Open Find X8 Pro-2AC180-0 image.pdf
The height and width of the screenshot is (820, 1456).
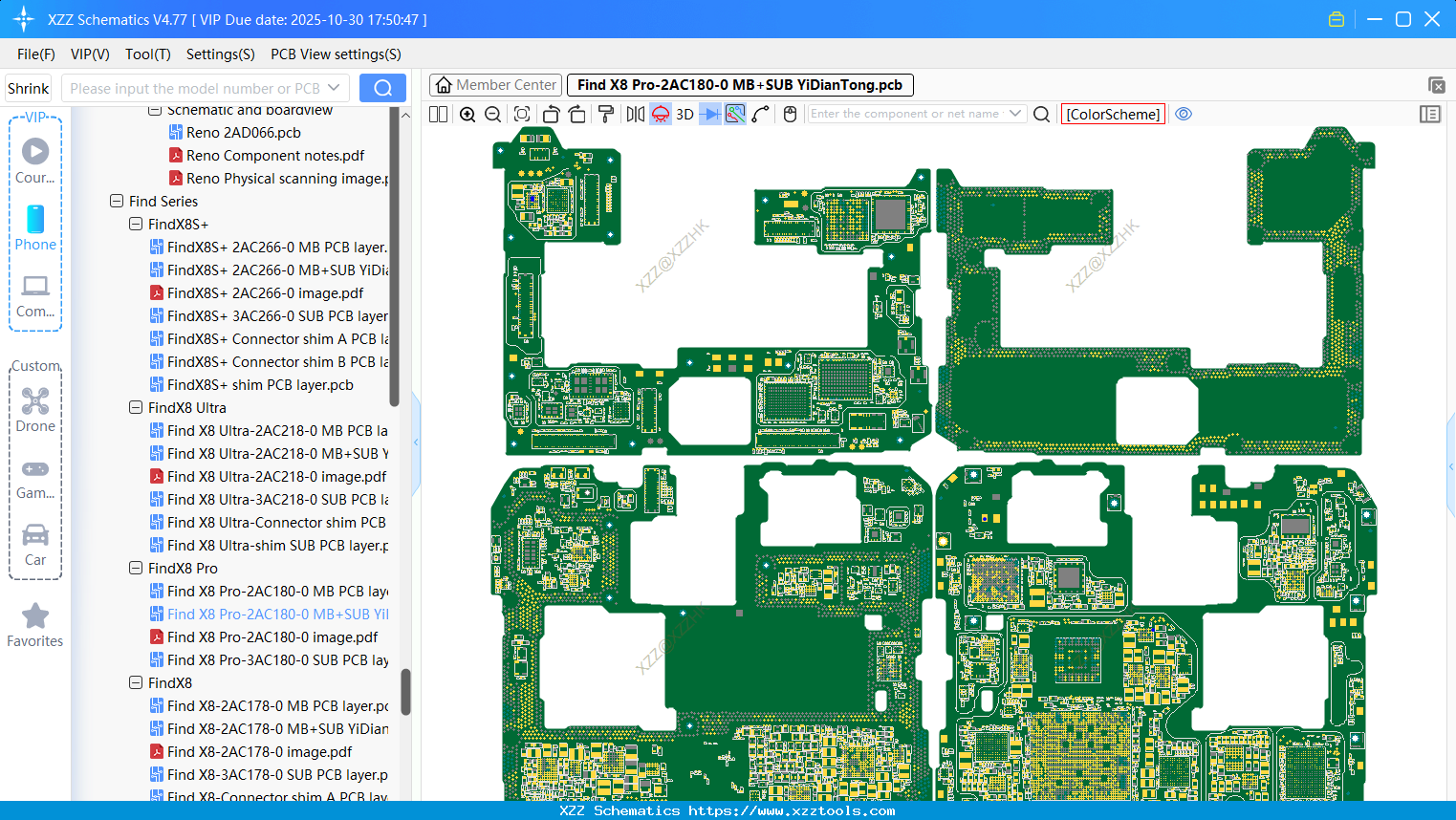click(264, 637)
